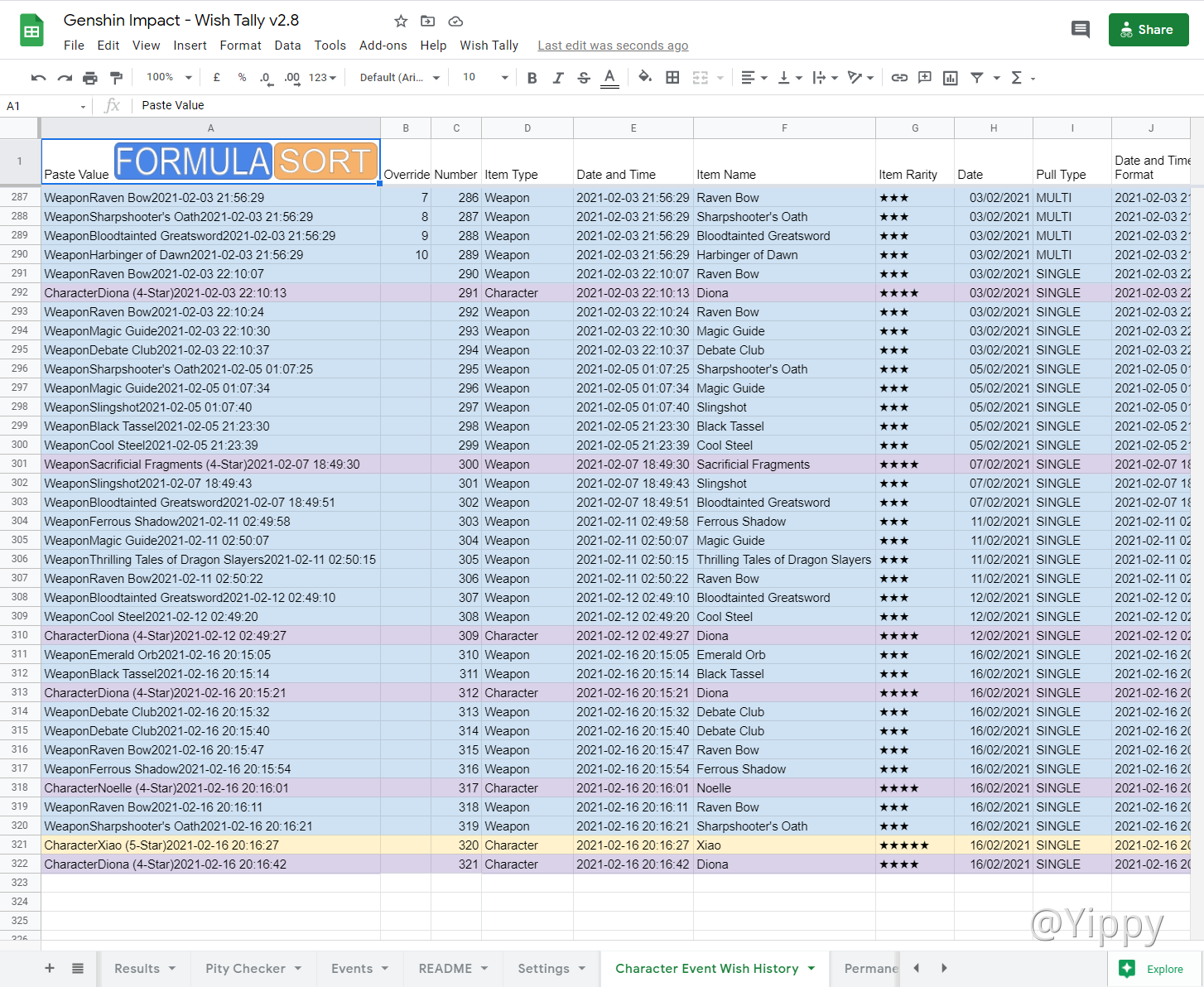Format as percent with % icon
The width and height of the screenshot is (1204, 987).
(242, 77)
